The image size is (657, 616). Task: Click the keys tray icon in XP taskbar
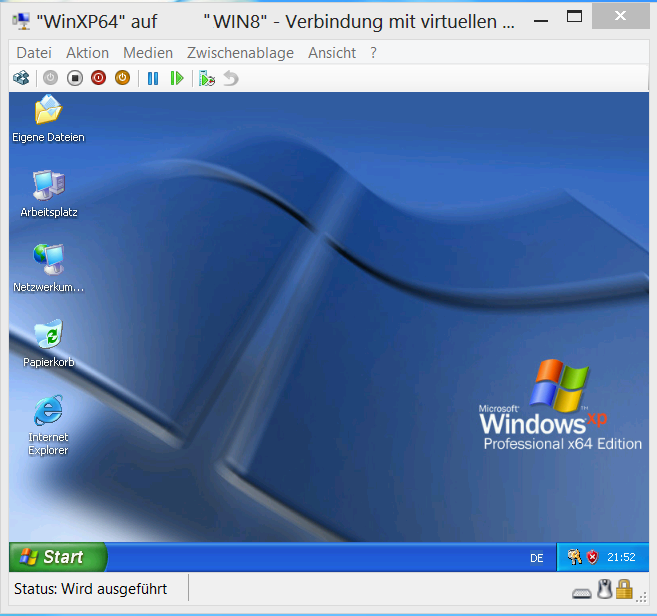point(574,557)
